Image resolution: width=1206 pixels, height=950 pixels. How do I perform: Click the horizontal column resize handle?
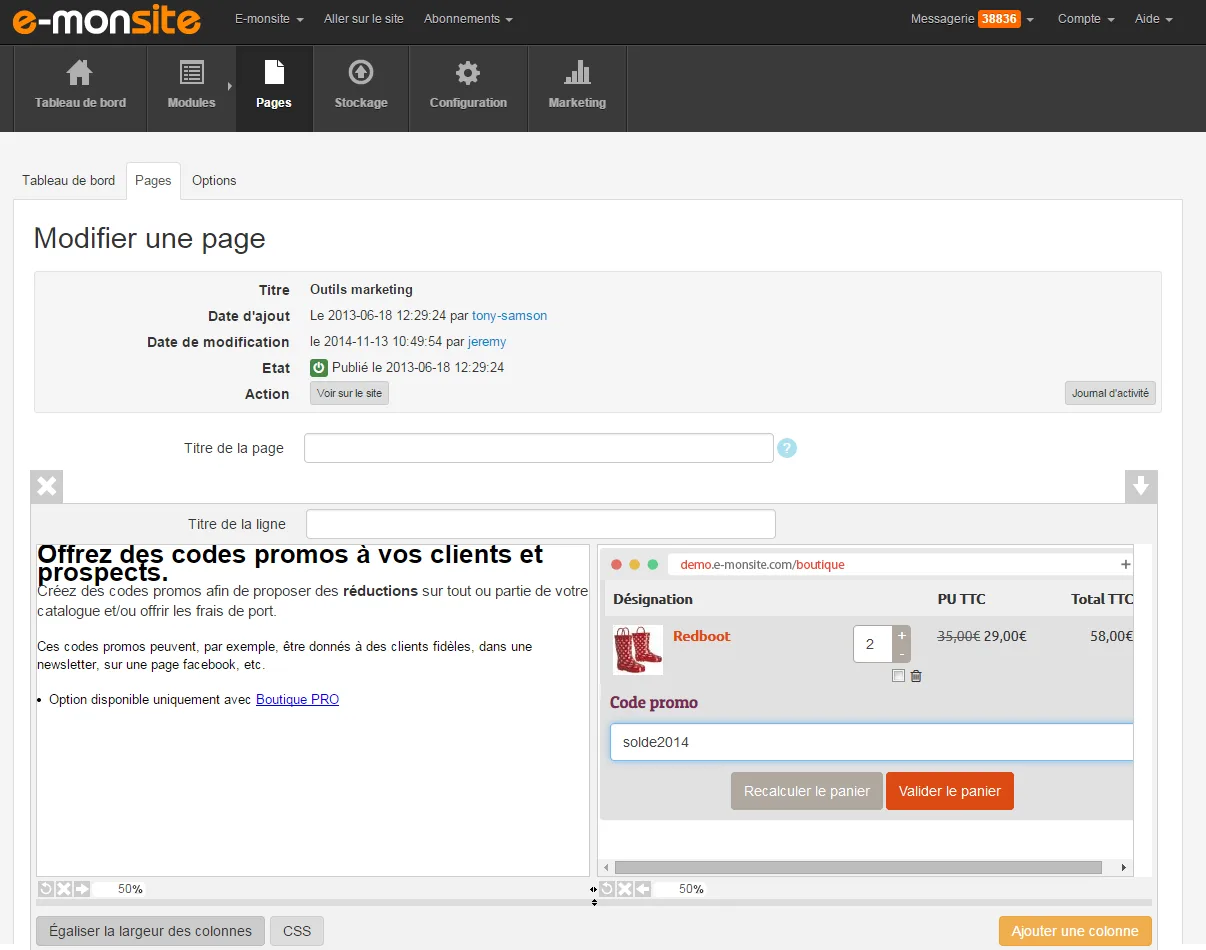[594, 889]
